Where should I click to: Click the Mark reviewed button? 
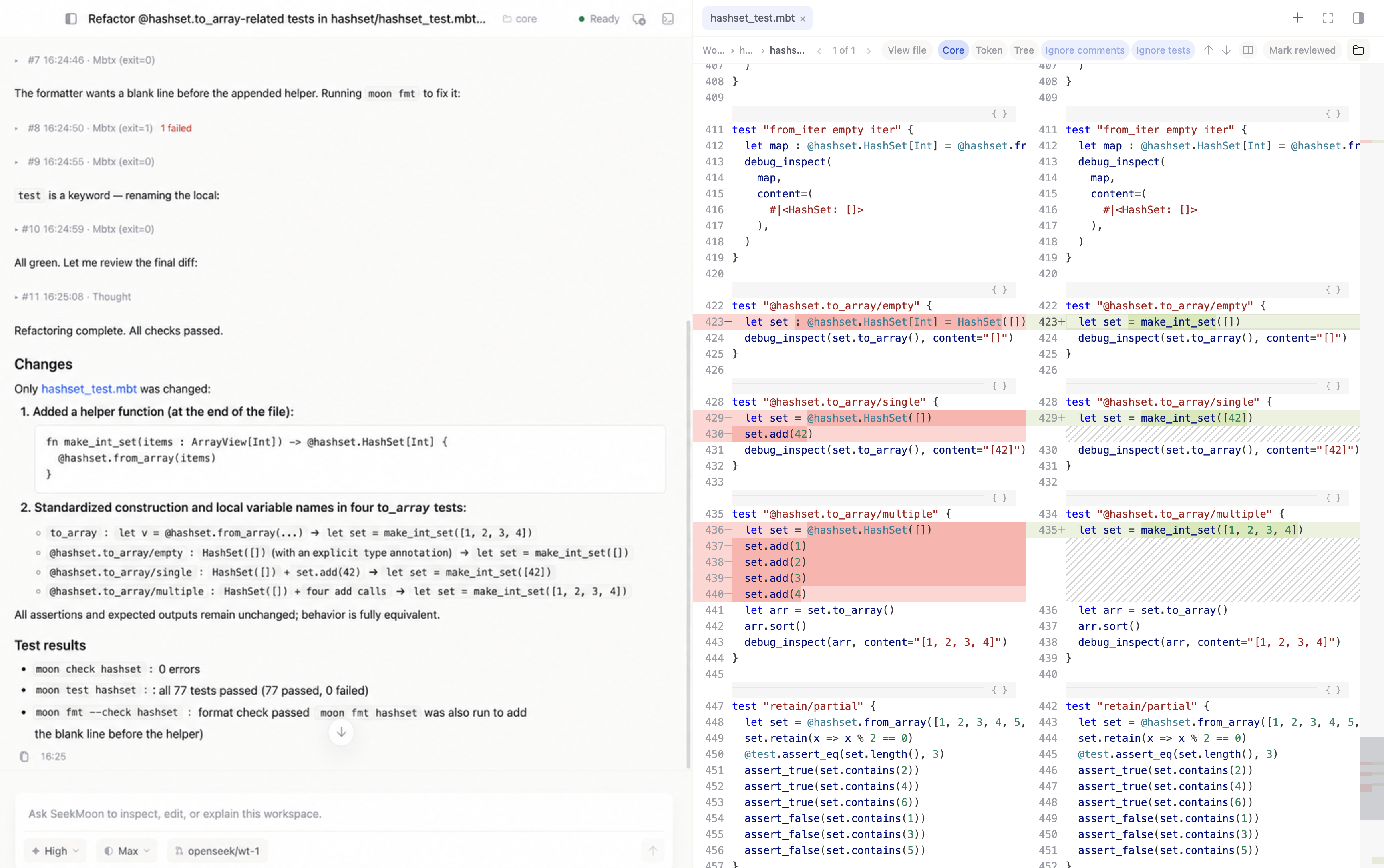tap(1302, 50)
